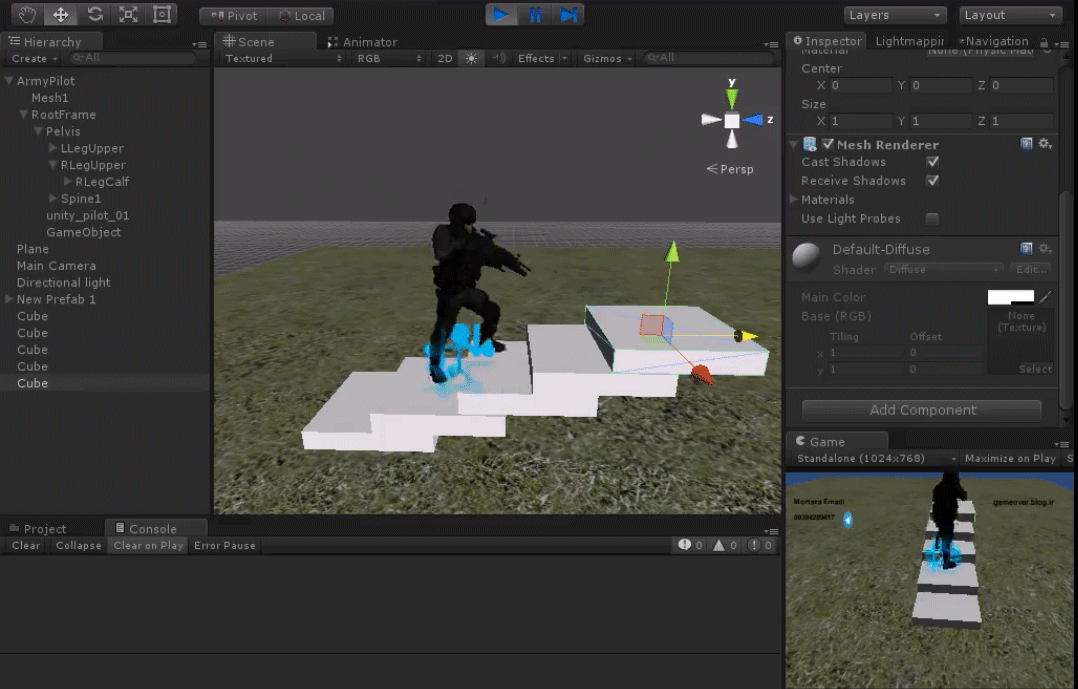Toggle Cast Shadows checkbox
Screen dimensions: 1078x689
pos(932,162)
